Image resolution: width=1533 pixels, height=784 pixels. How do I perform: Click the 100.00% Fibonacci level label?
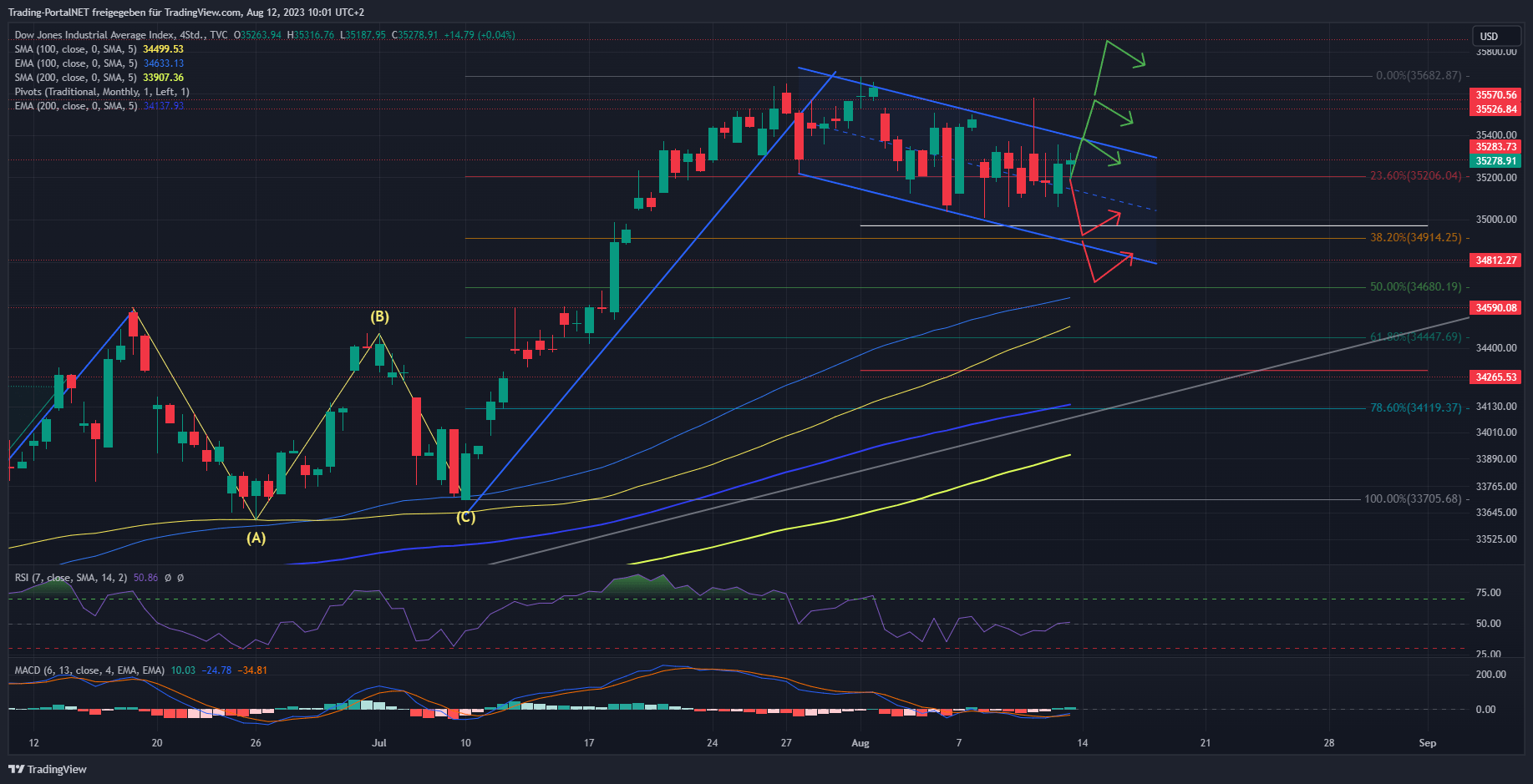point(1412,498)
